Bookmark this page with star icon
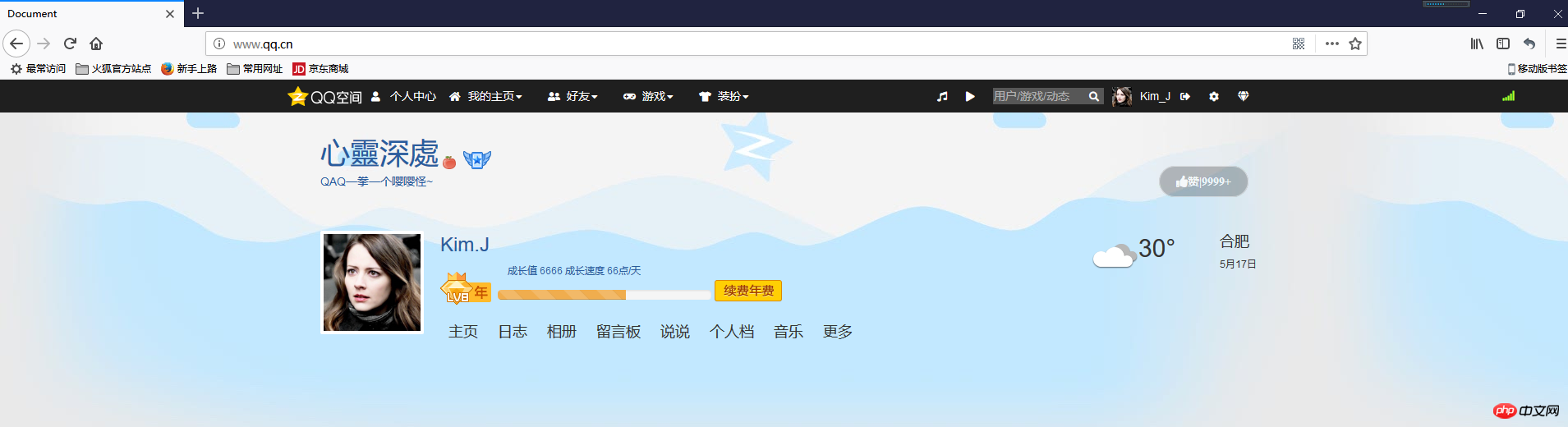 coord(1355,44)
